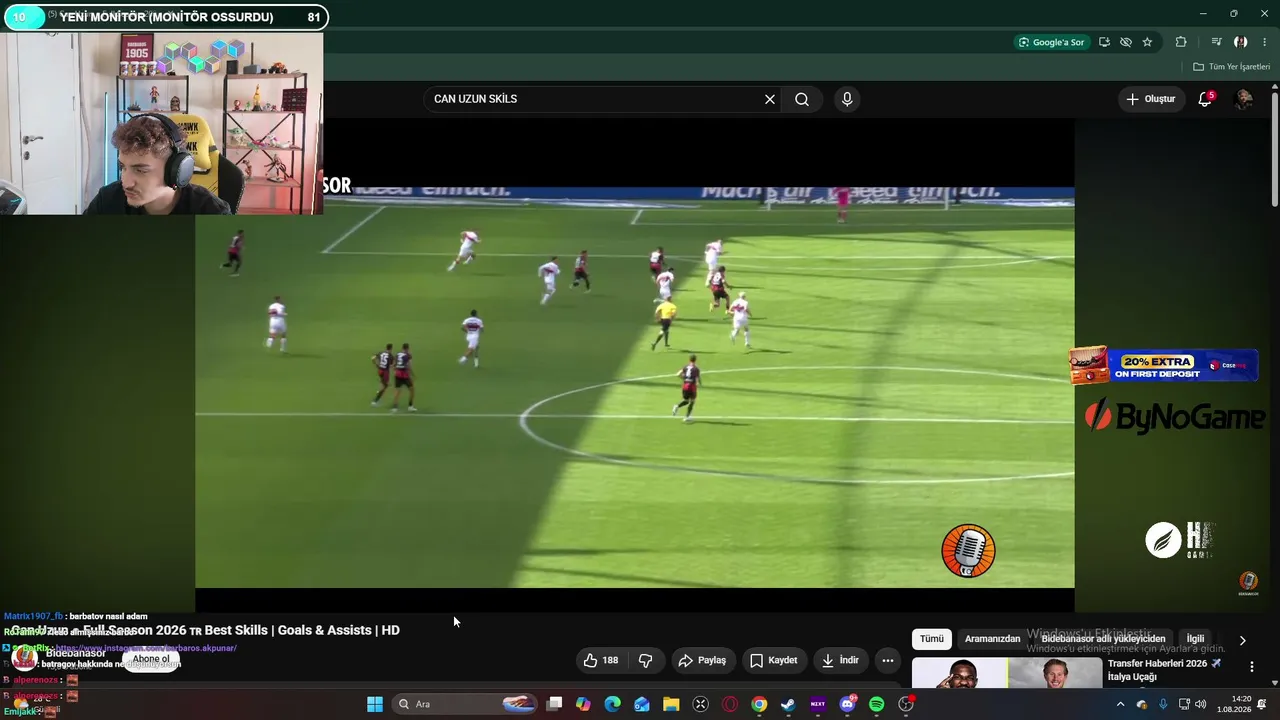Select the Aramanızdan filter chip
1280x720 pixels.
[x=992, y=639]
